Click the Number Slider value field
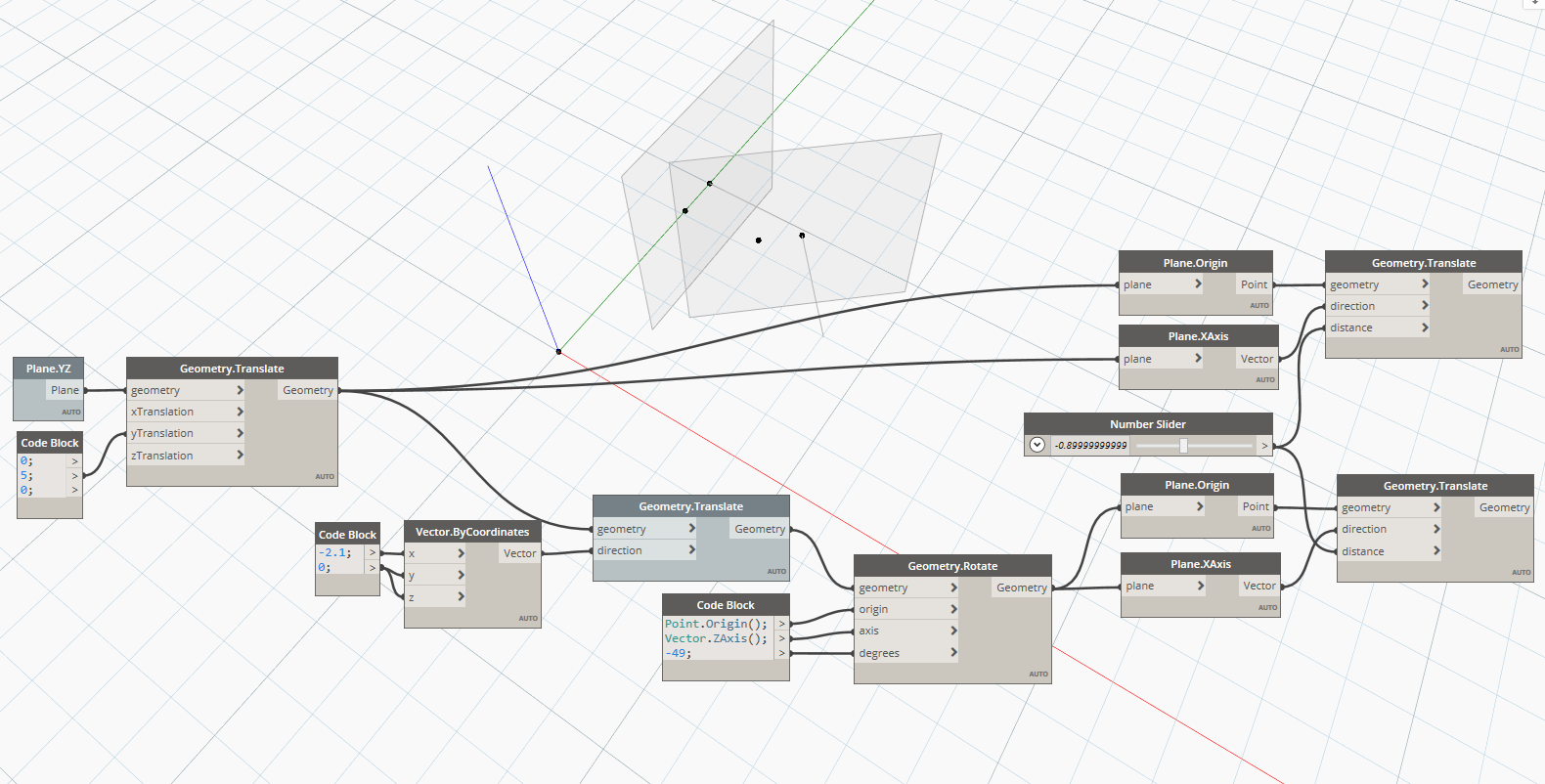Image resolution: width=1545 pixels, height=784 pixels. 1090,446
